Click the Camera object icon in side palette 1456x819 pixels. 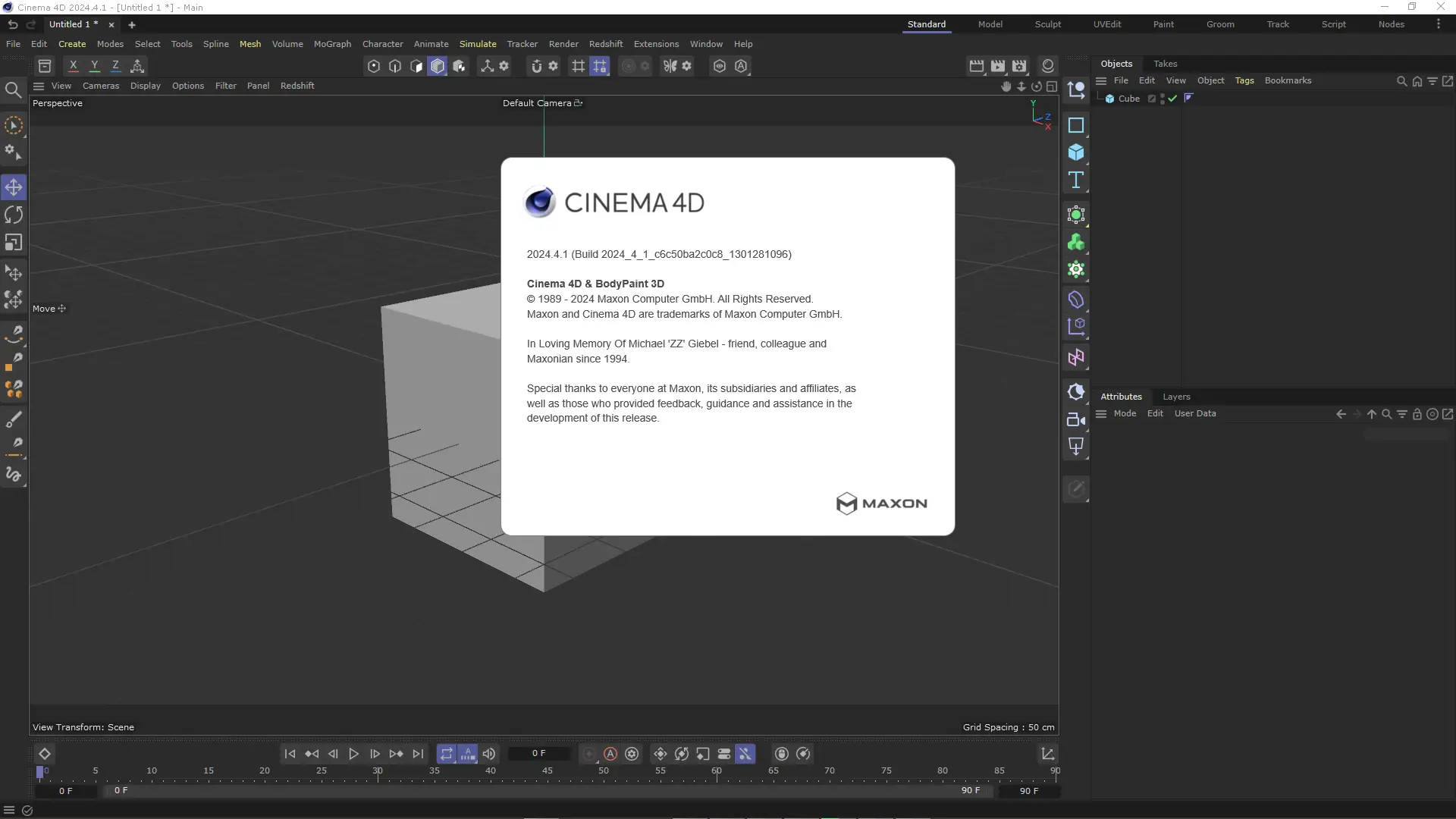pyautogui.click(x=1075, y=419)
